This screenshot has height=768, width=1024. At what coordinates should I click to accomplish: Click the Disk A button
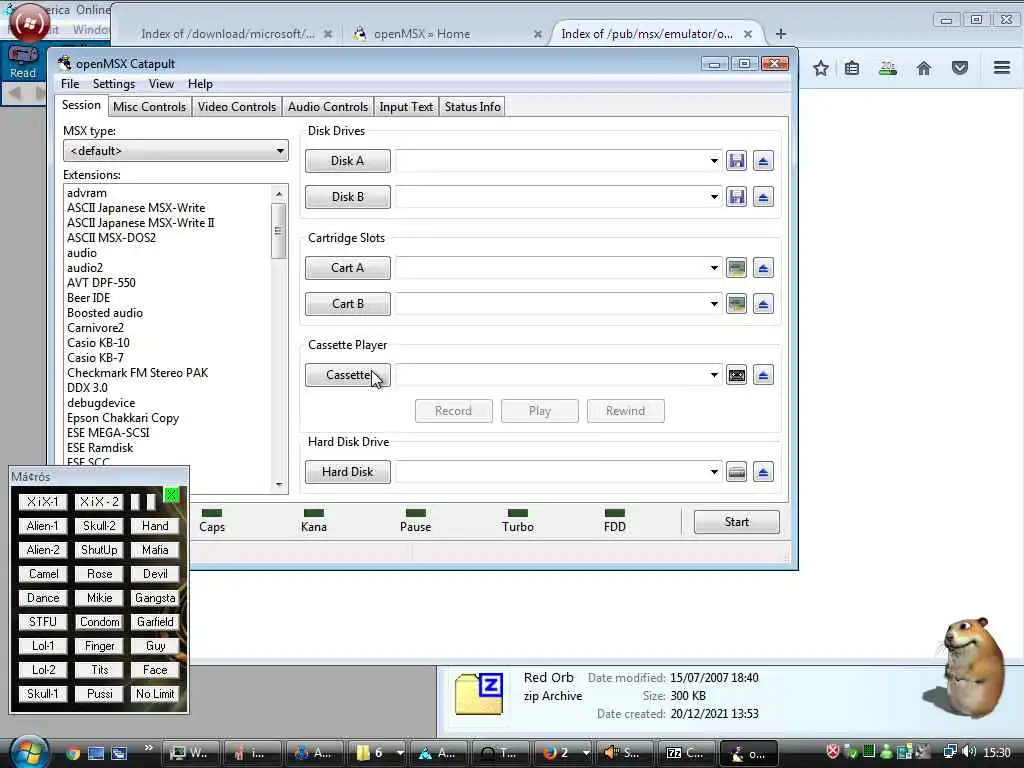pos(347,161)
